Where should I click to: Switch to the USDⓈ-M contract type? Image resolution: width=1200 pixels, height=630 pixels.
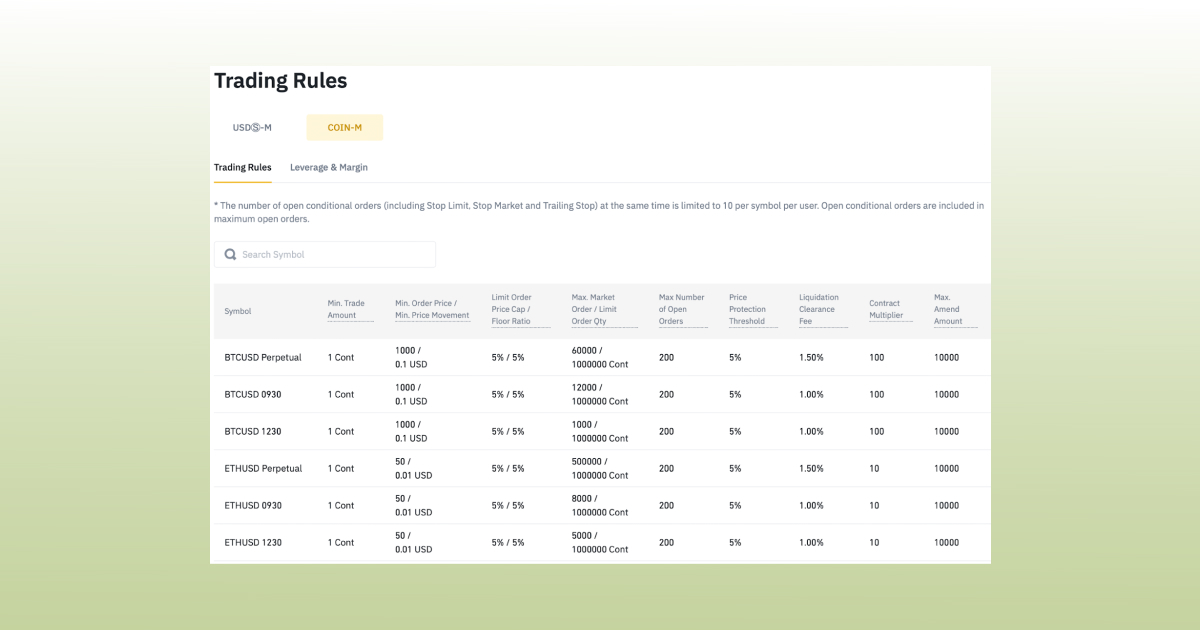[251, 127]
